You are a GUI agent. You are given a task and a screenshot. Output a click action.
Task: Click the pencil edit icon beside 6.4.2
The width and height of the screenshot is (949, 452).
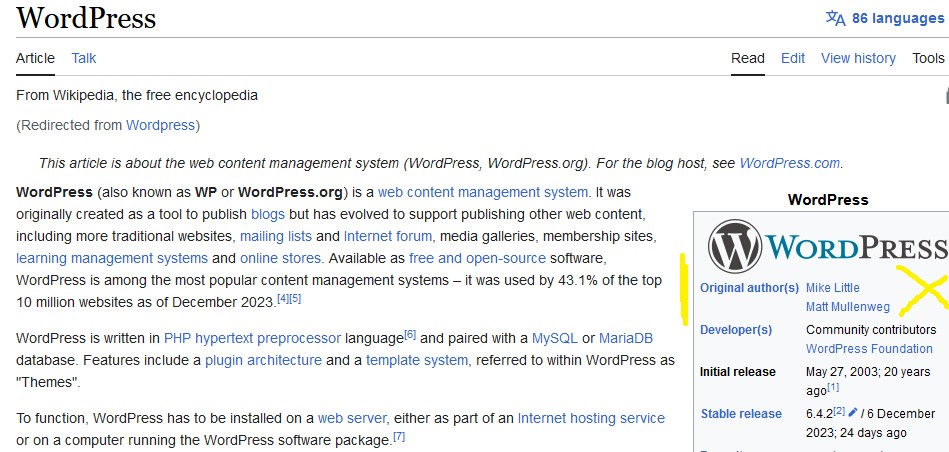[853, 411]
